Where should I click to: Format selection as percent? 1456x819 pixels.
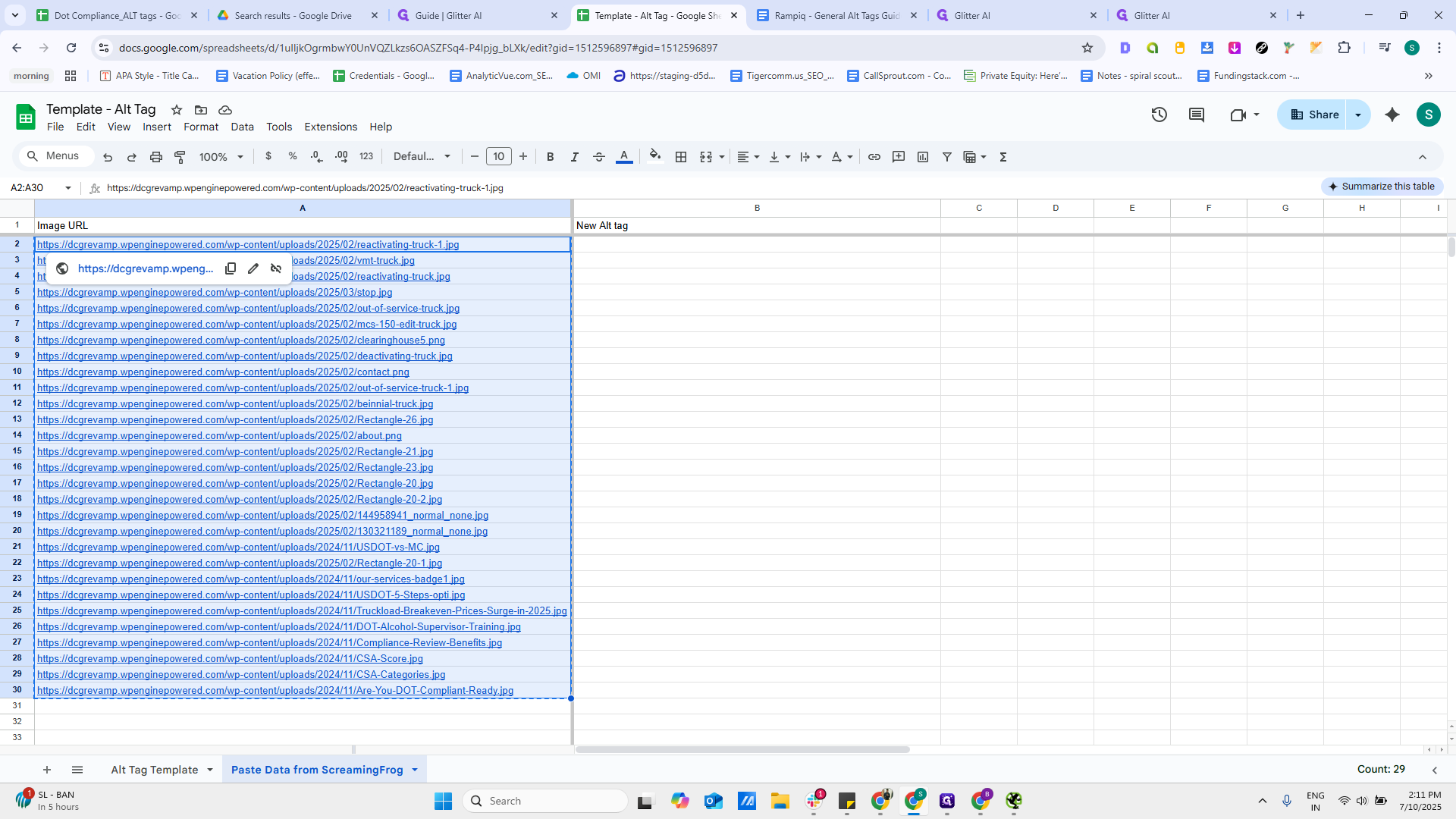tap(293, 156)
